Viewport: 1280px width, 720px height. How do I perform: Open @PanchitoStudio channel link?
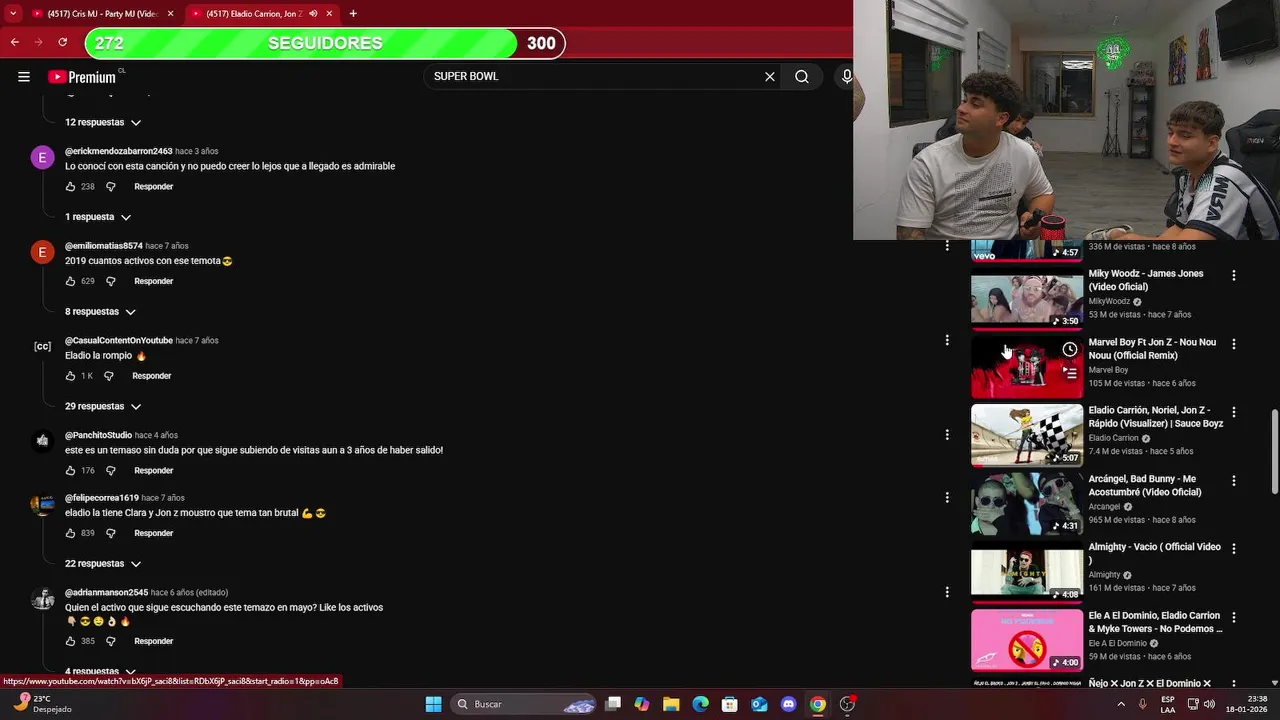[x=98, y=435]
